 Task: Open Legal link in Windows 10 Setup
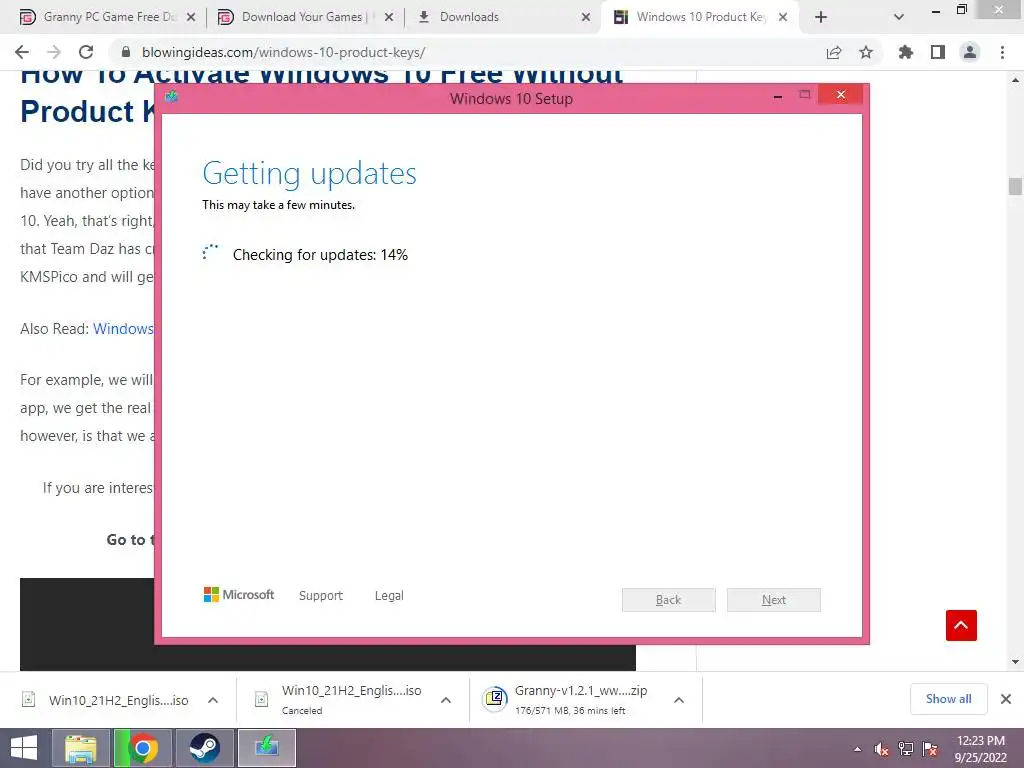coord(389,596)
